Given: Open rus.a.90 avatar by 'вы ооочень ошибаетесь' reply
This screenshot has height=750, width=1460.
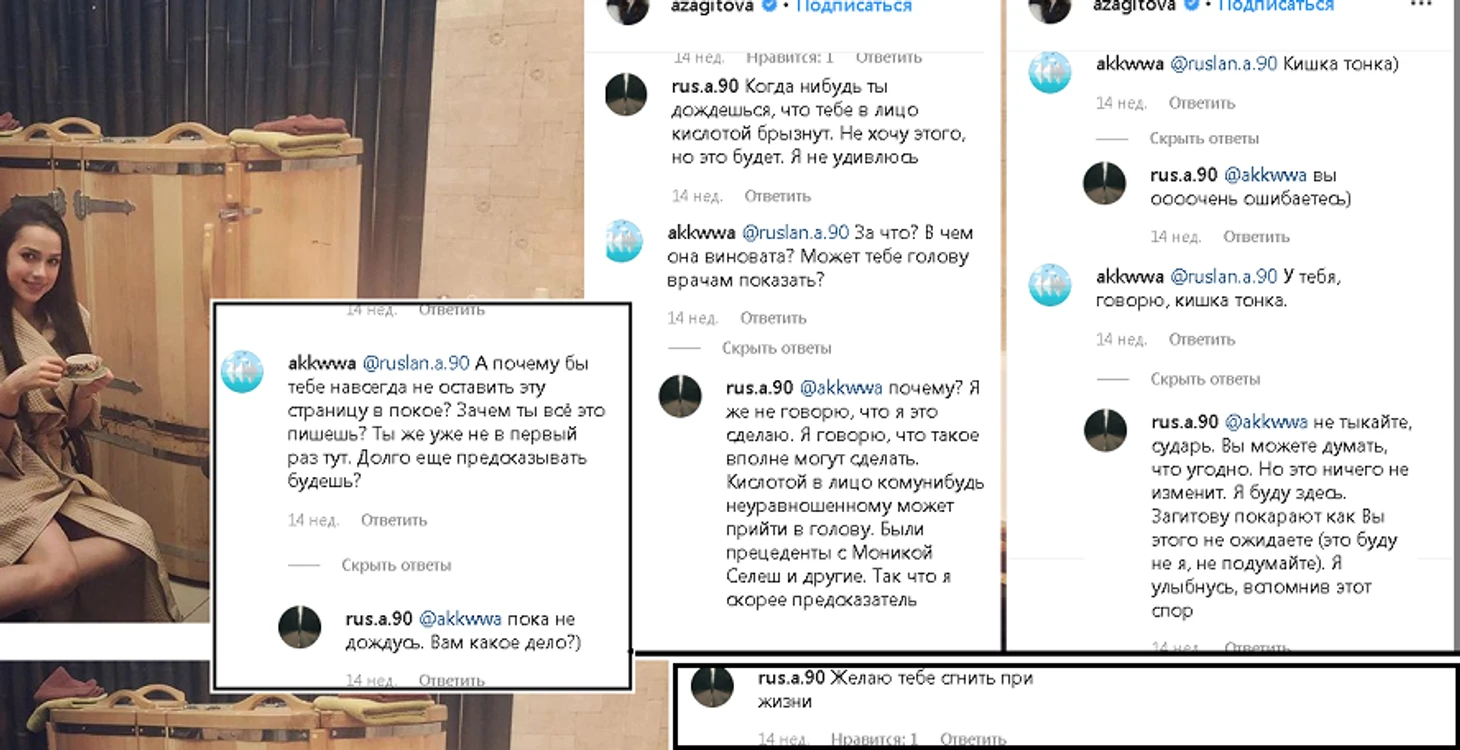Looking at the screenshot, I should point(1105,184).
